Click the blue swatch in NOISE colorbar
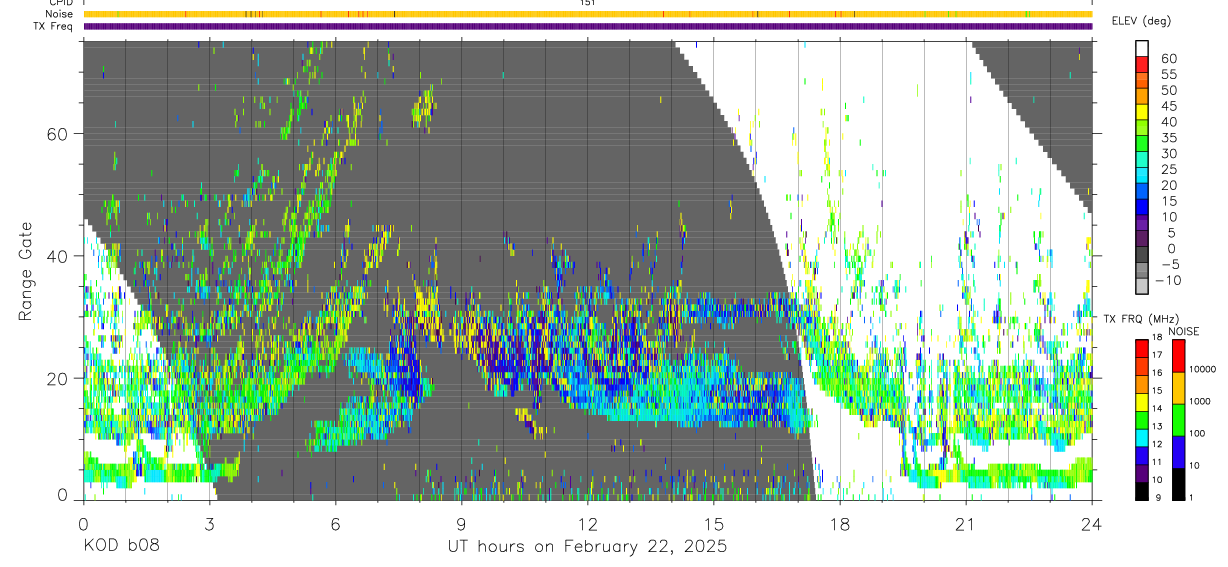Screen dimensions: 1228x567 point(1178,452)
